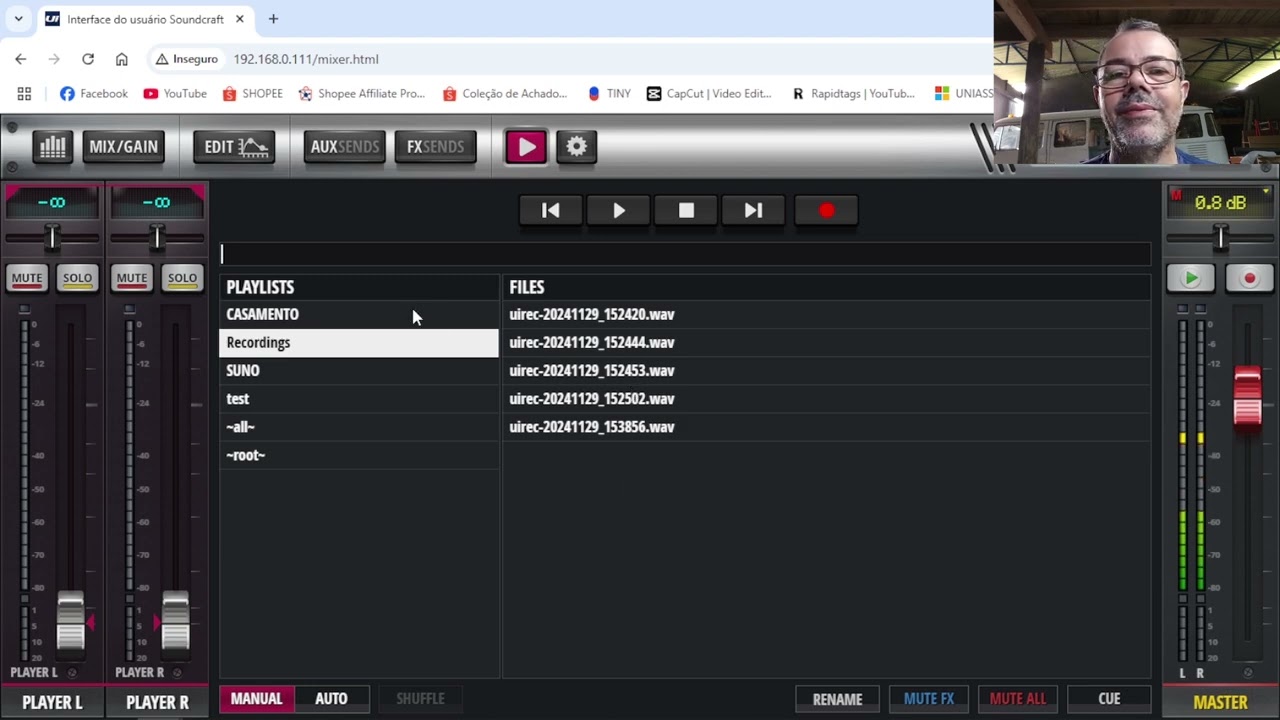Open the CapCut Video Editor bookmark
Viewport: 1280px width, 720px height.
pos(709,93)
